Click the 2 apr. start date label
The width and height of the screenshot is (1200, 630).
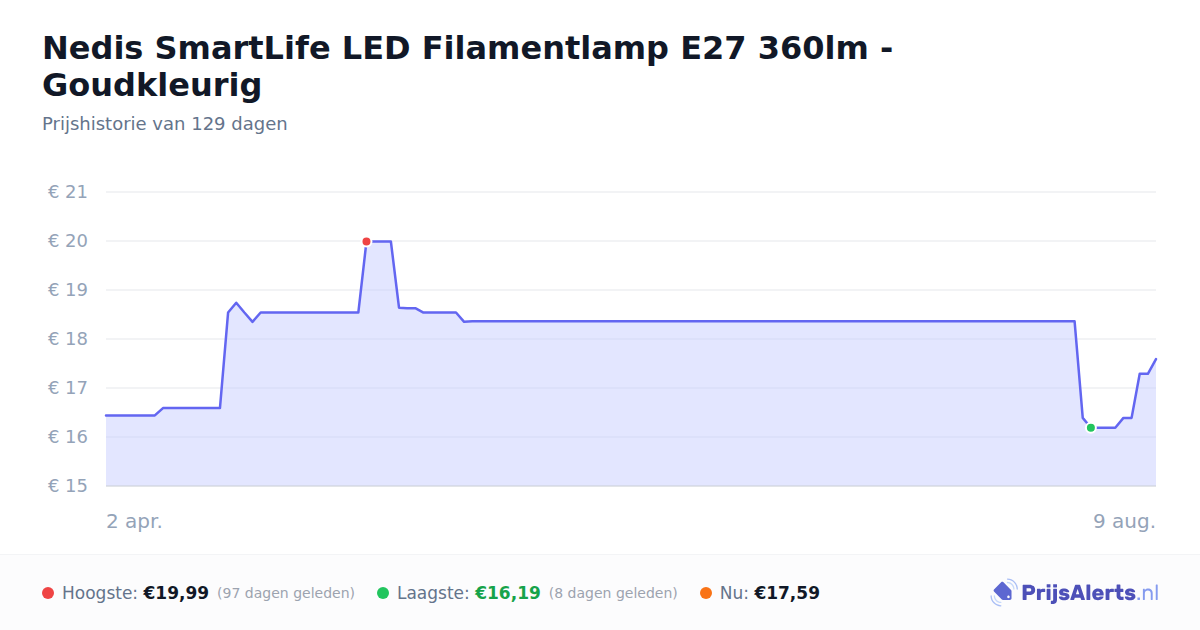134,521
